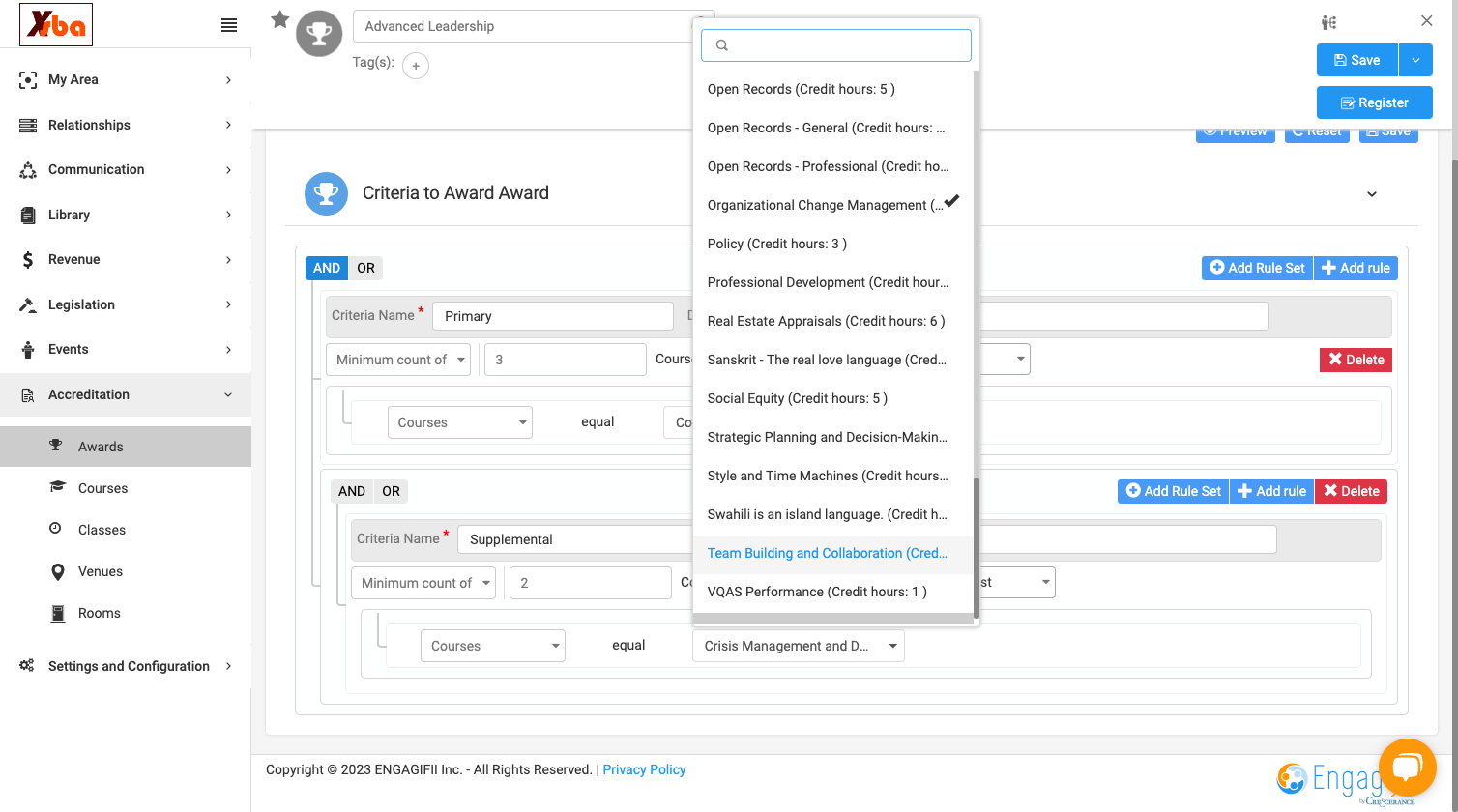Click the trophy award avatar icon
This screenshot has width=1458, height=812.
click(x=319, y=34)
